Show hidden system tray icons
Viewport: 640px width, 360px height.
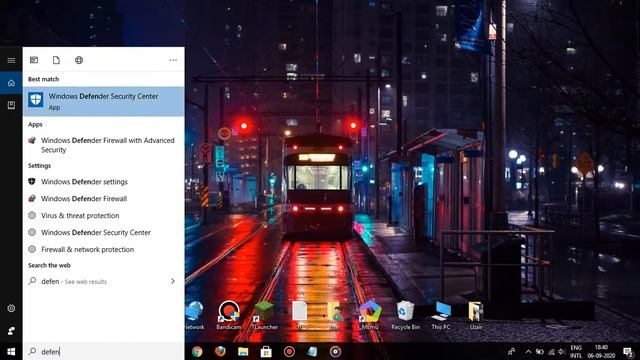528,351
